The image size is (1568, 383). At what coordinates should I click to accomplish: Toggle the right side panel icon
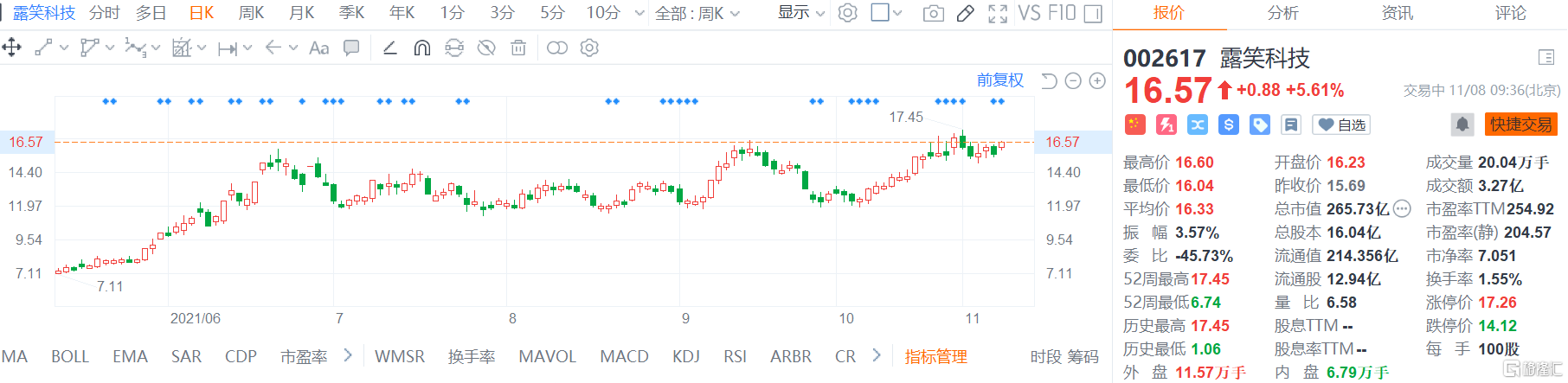pyautogui.click(x=1093, y=13)
